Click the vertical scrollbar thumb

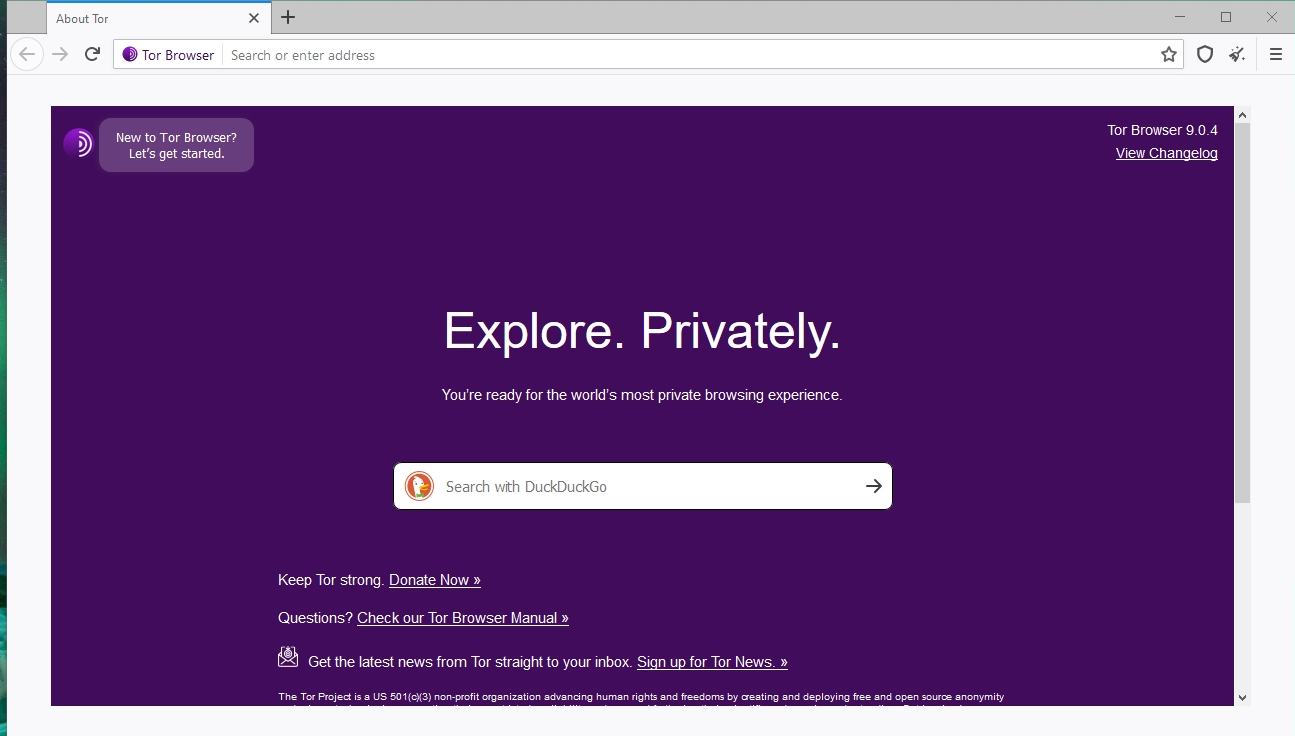click(x=1242, y=314)
